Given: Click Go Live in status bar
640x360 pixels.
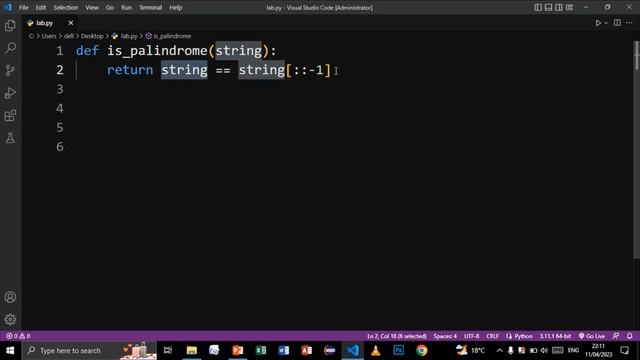Looking at the screenshot, I should click(592, 336).
